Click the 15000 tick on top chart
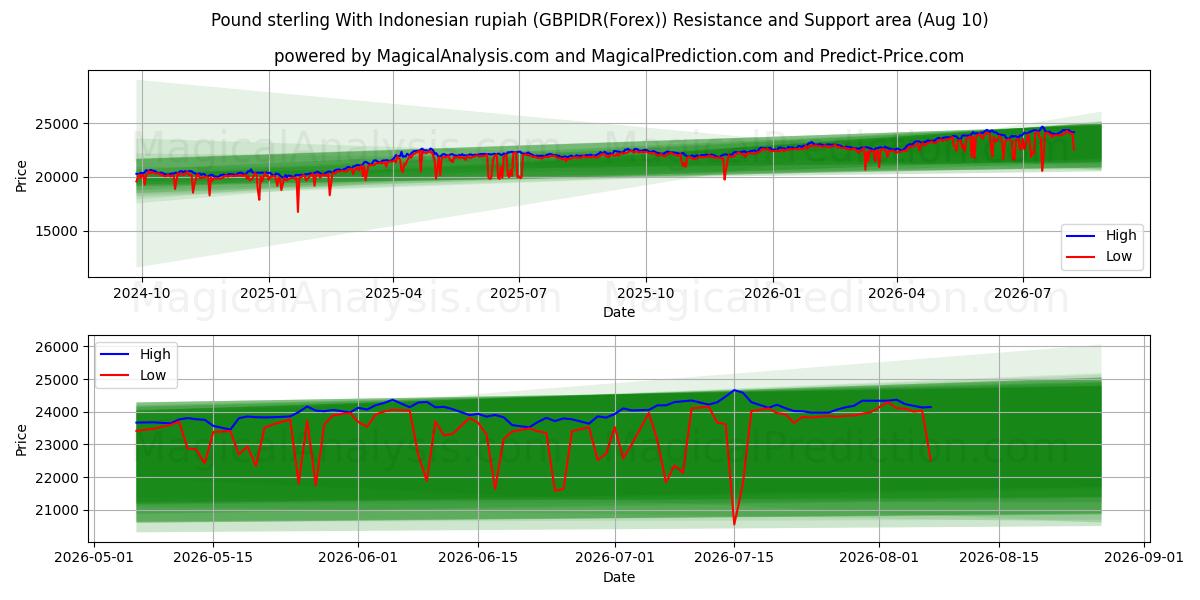1200x600 pixels. (59, 231)
